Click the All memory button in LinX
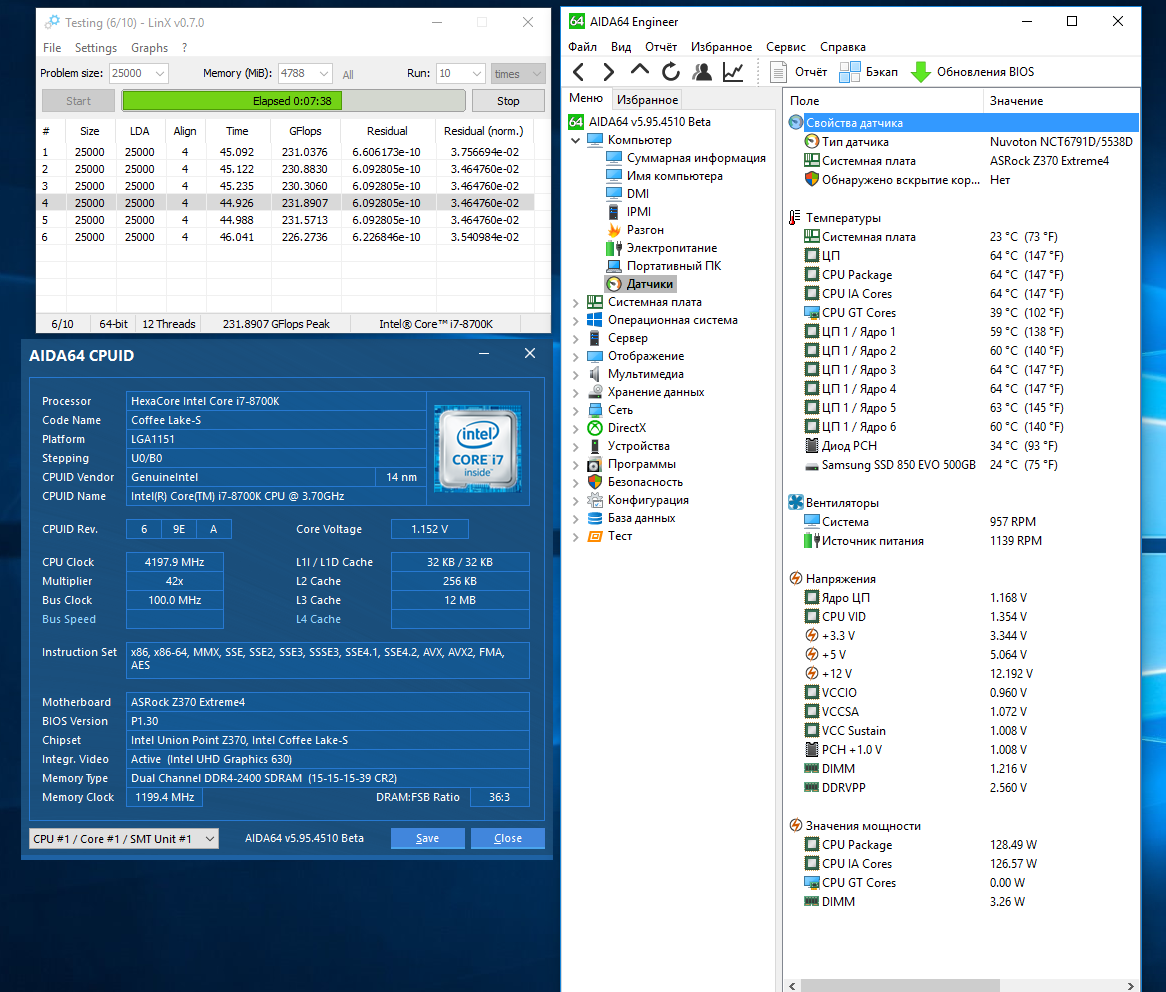 [x=348, y=74]
